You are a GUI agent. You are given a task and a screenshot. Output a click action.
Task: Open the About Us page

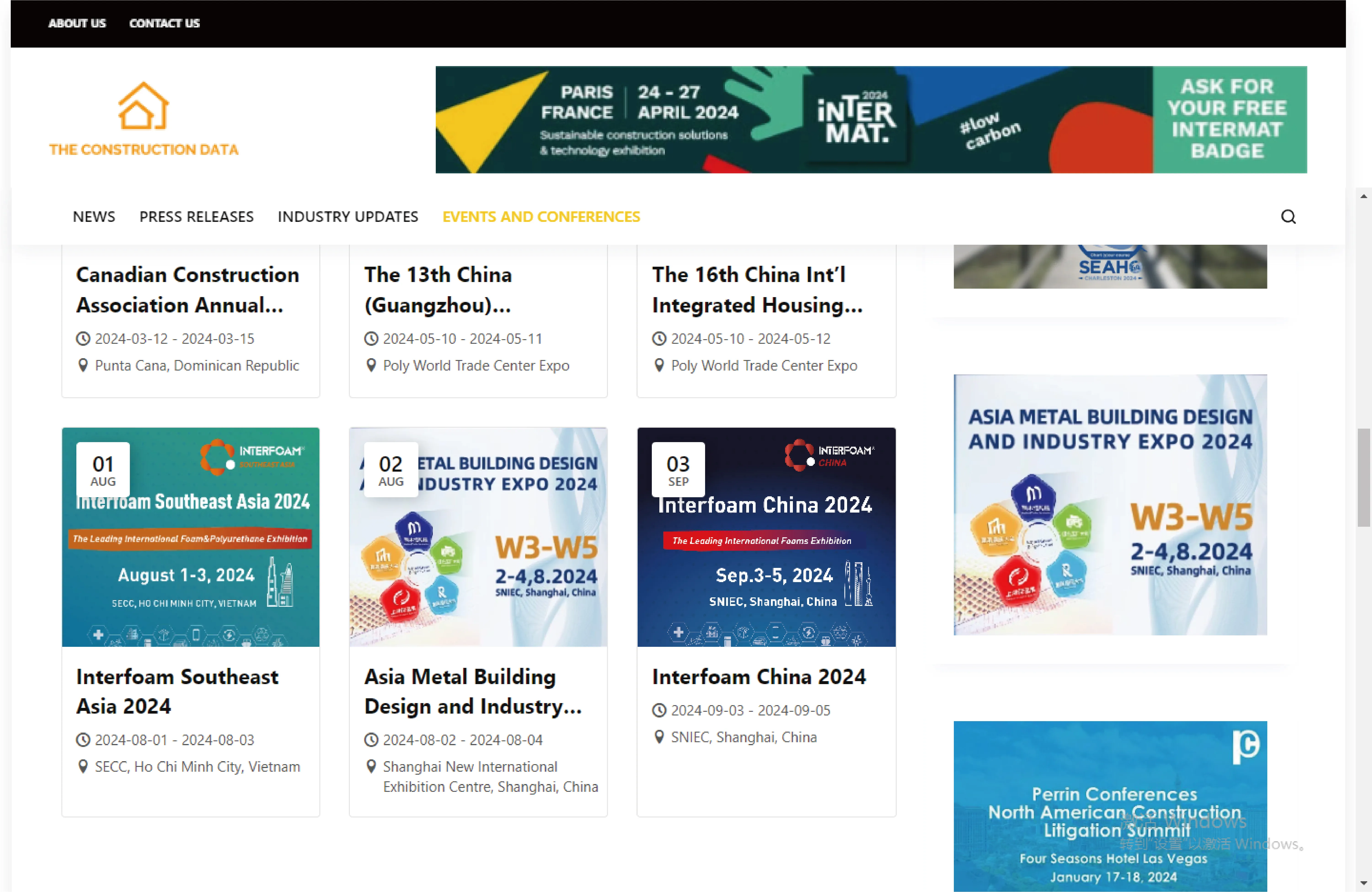coord(77,24)
